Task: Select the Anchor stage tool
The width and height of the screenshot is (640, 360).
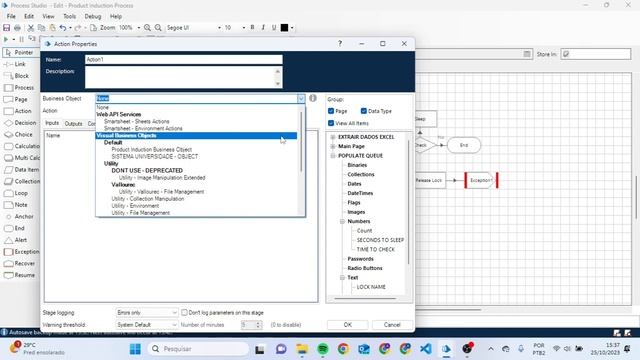Action: tap(19, 216)
